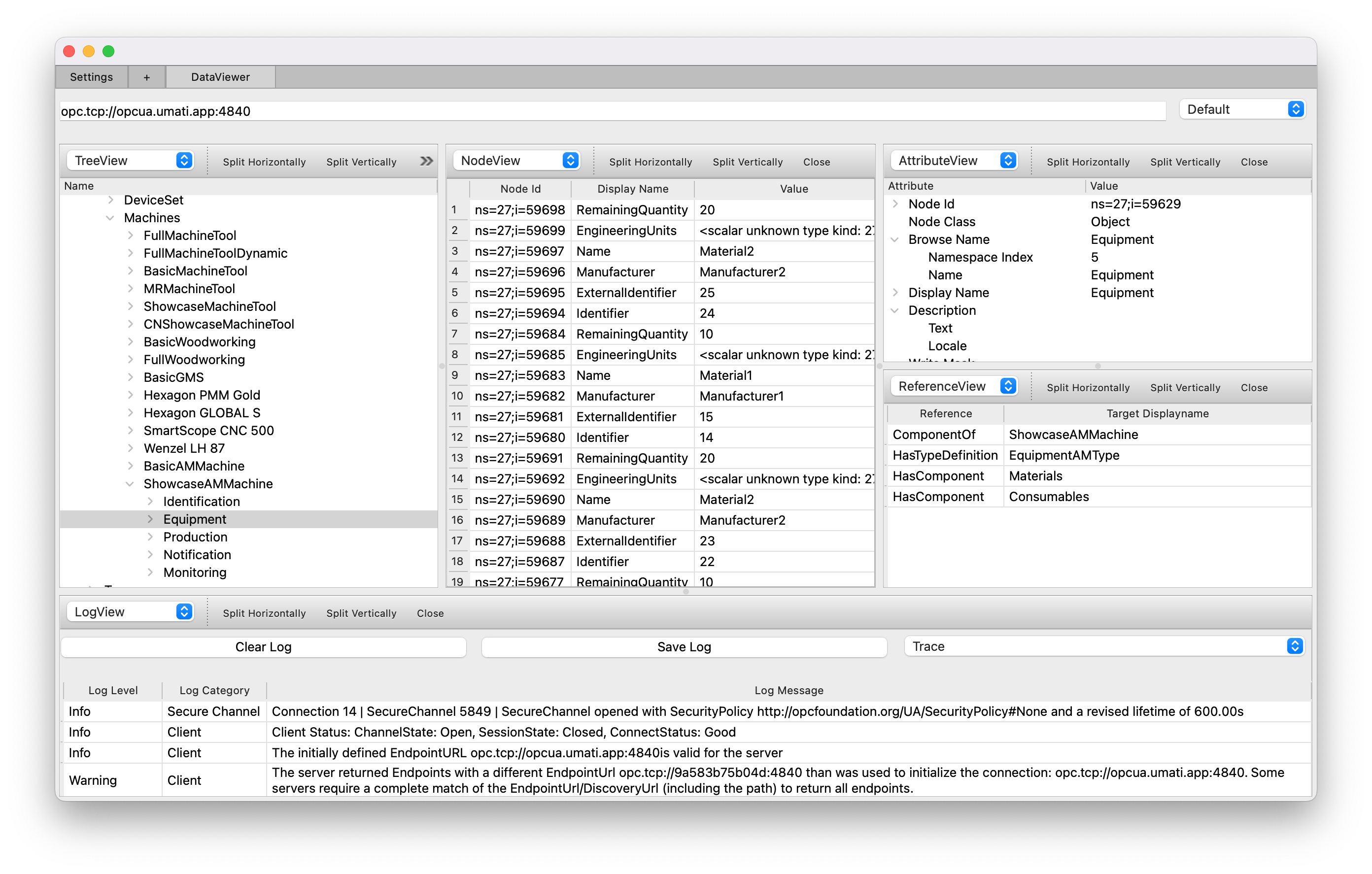Expand the Display Name attribute row
Image resolution: width=1372 pixels, height=874 pixels.
click(x=894, y=292)
